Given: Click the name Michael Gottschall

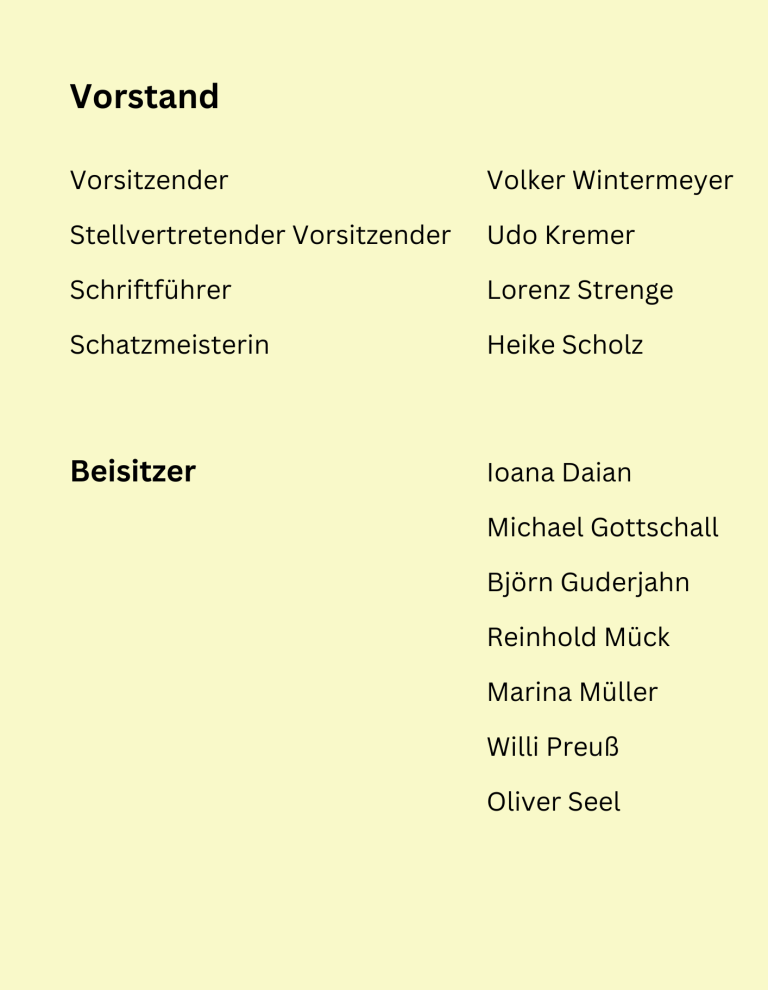Looking at the screenshot, I should point(602,528).
